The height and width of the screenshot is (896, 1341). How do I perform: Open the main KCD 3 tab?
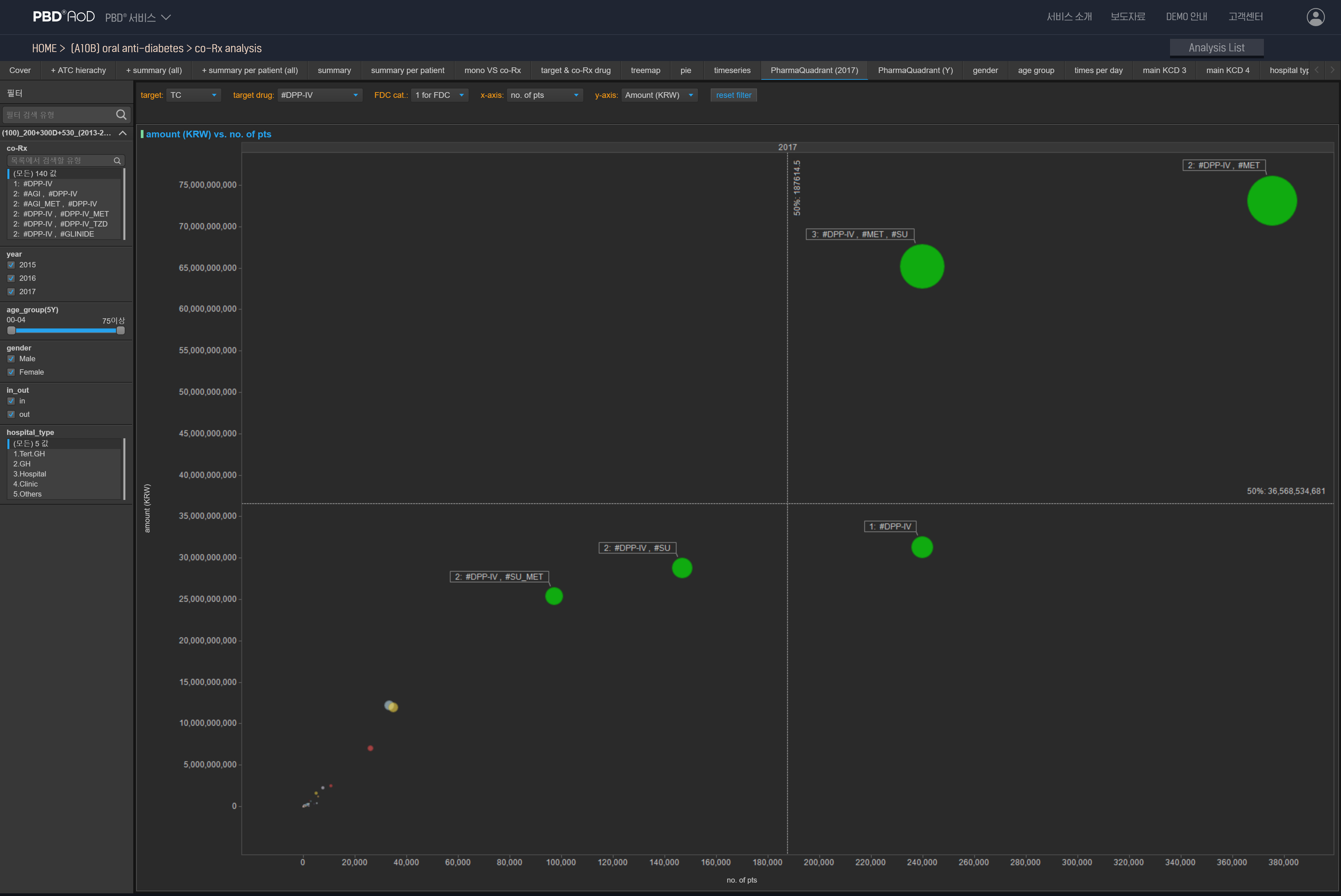point(1164,70)
